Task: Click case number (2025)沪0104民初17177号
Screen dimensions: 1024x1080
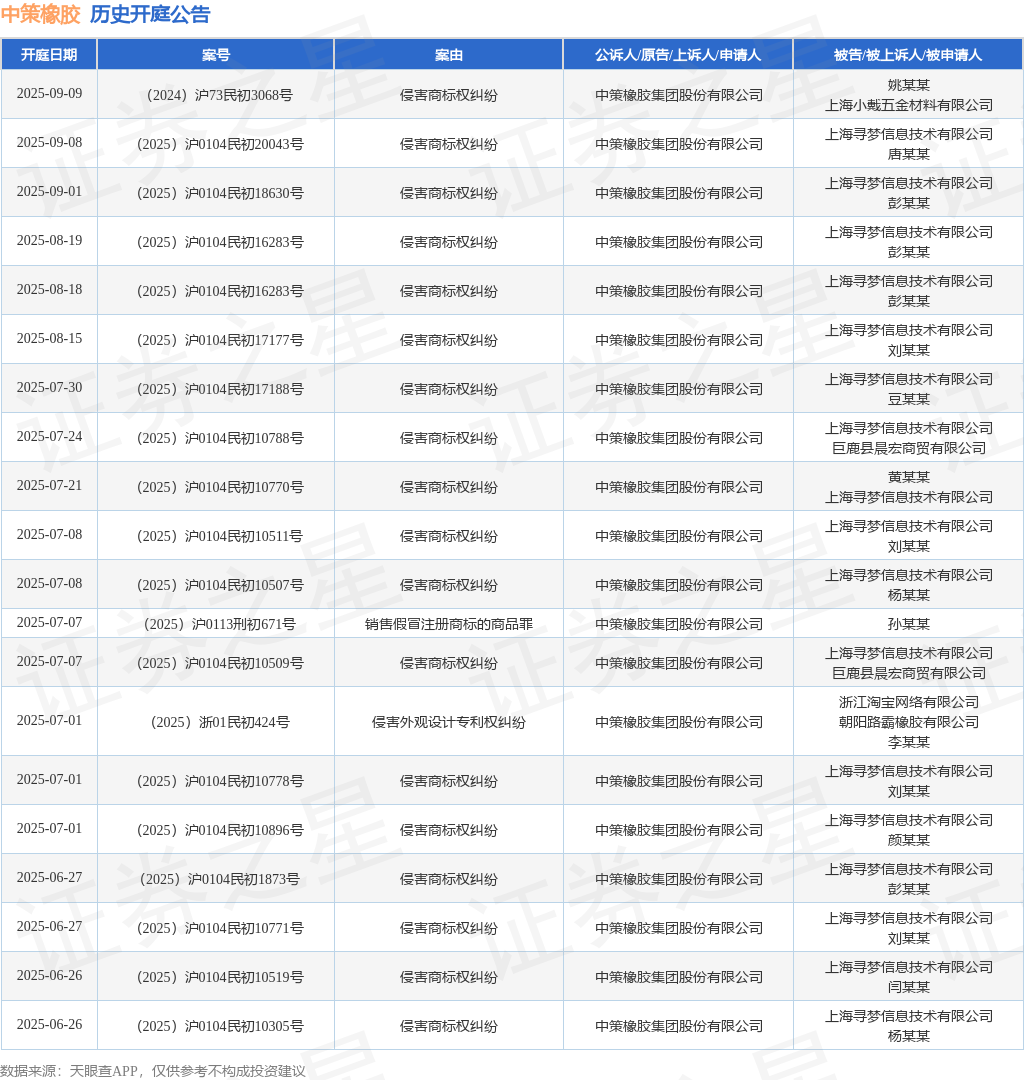Action: (x=216, y=340)
